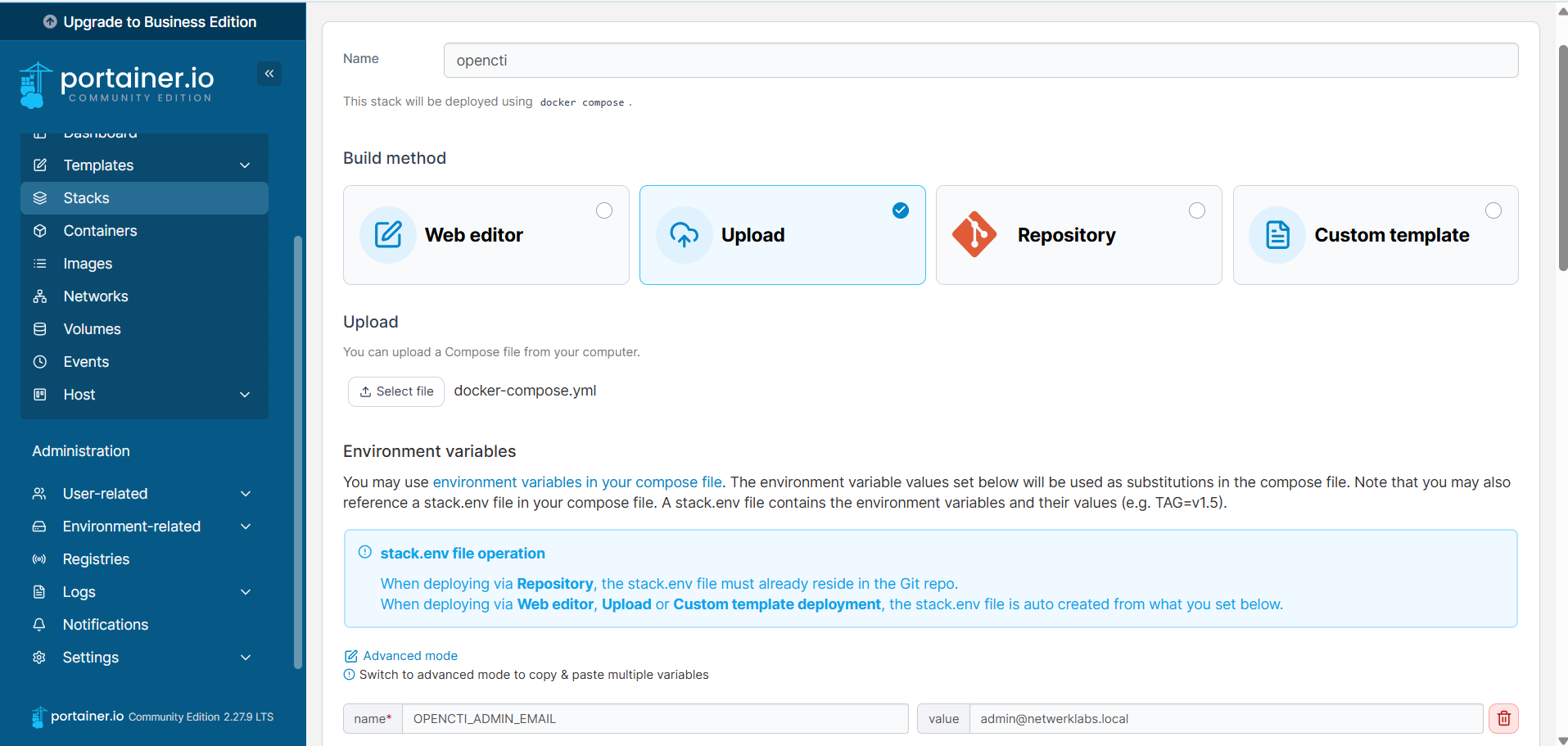Expand the Host menu chevron
The width and height of the screenshot is (1568, 746).
pos(245,395)
